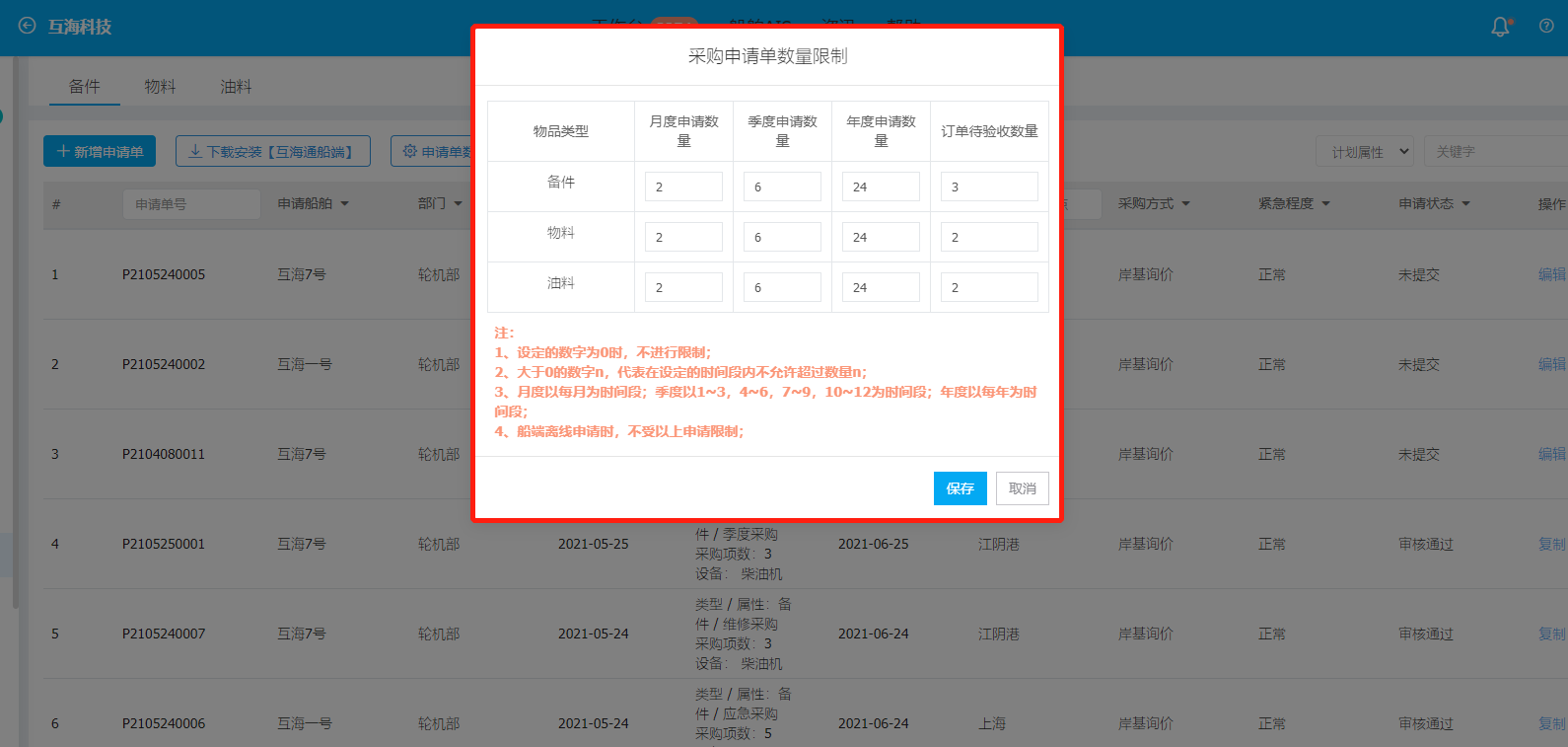
Task: Click 编辑 link for P2105240002
Action: 1552,364
